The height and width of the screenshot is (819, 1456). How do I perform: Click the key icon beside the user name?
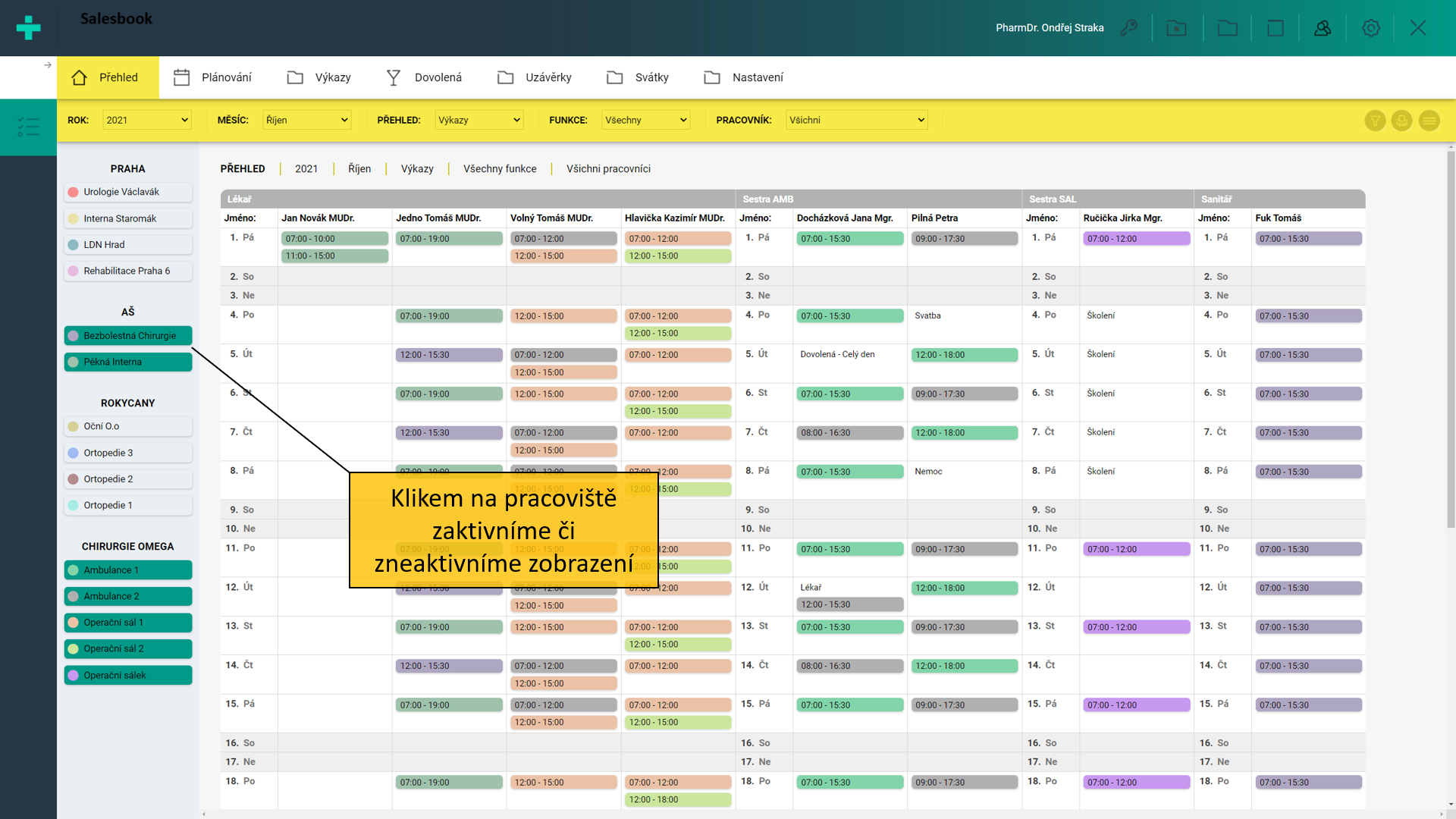[1128, 28]
